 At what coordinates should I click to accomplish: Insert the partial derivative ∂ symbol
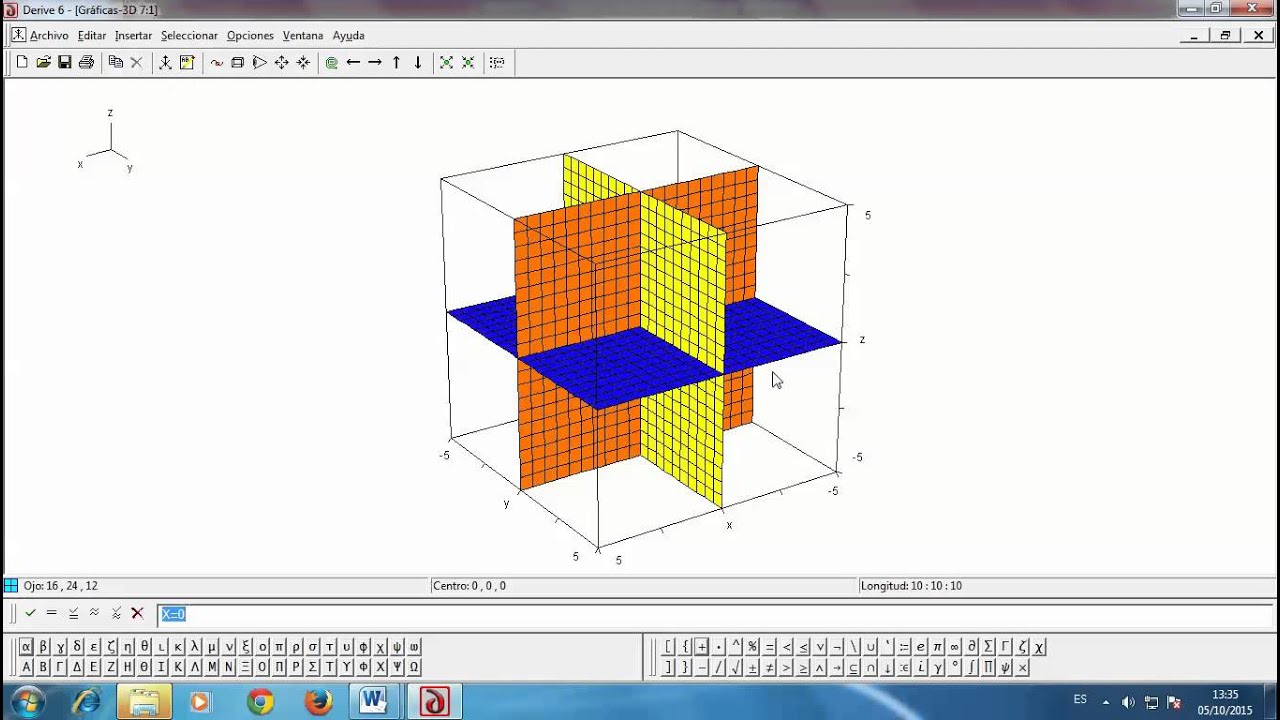[x=973, y=647]
